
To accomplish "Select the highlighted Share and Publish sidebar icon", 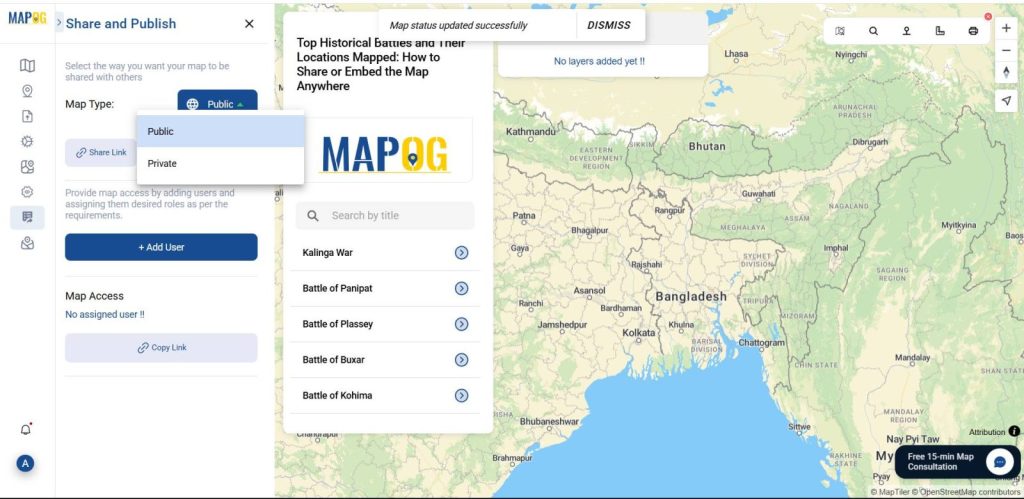I will pos(27,217).
